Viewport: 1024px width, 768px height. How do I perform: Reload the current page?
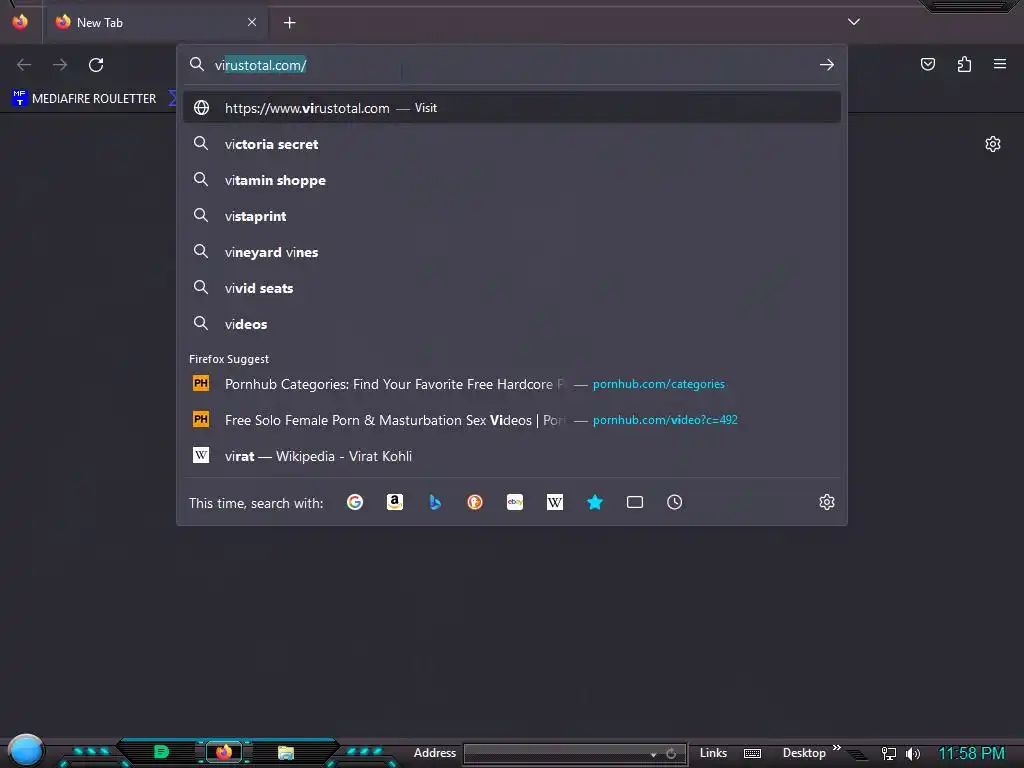click(x=96, y=65)
